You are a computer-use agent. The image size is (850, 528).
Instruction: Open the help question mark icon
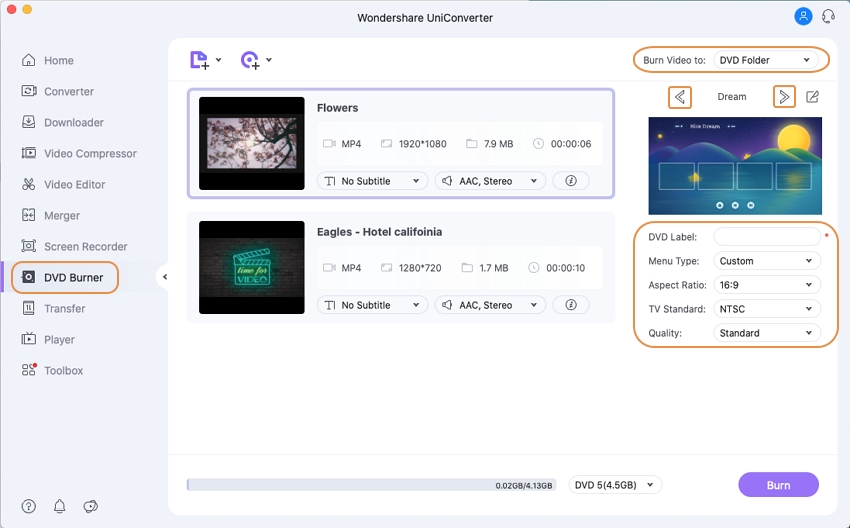(29, 506)
